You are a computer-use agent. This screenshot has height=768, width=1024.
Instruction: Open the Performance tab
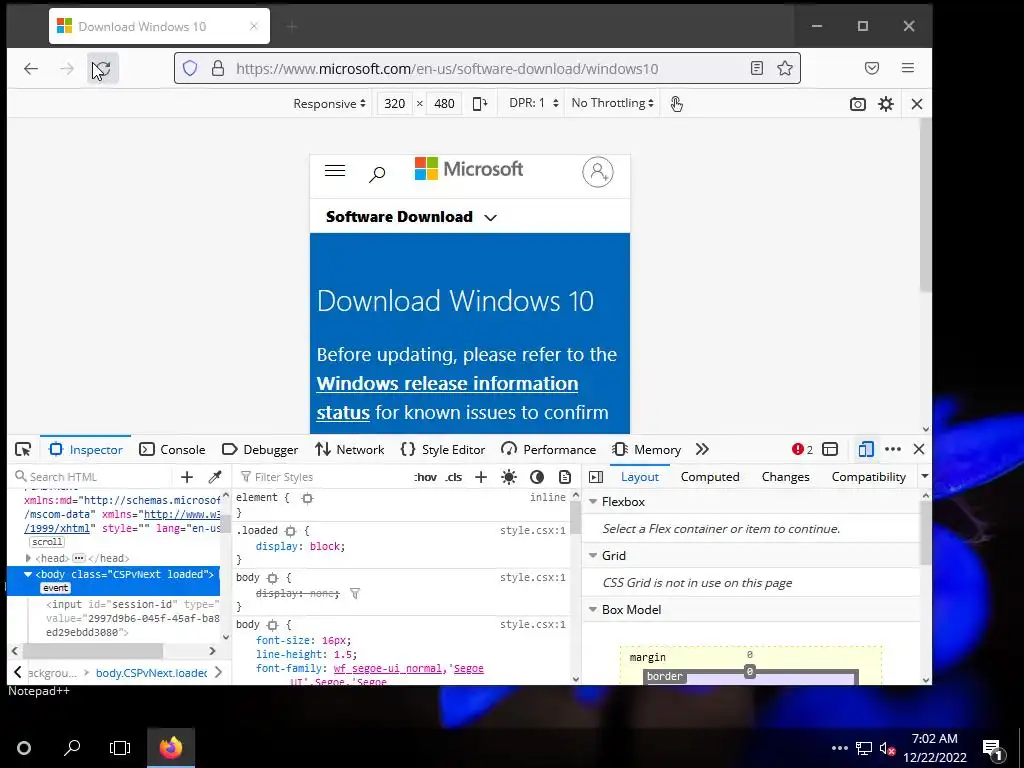[549, 449]
